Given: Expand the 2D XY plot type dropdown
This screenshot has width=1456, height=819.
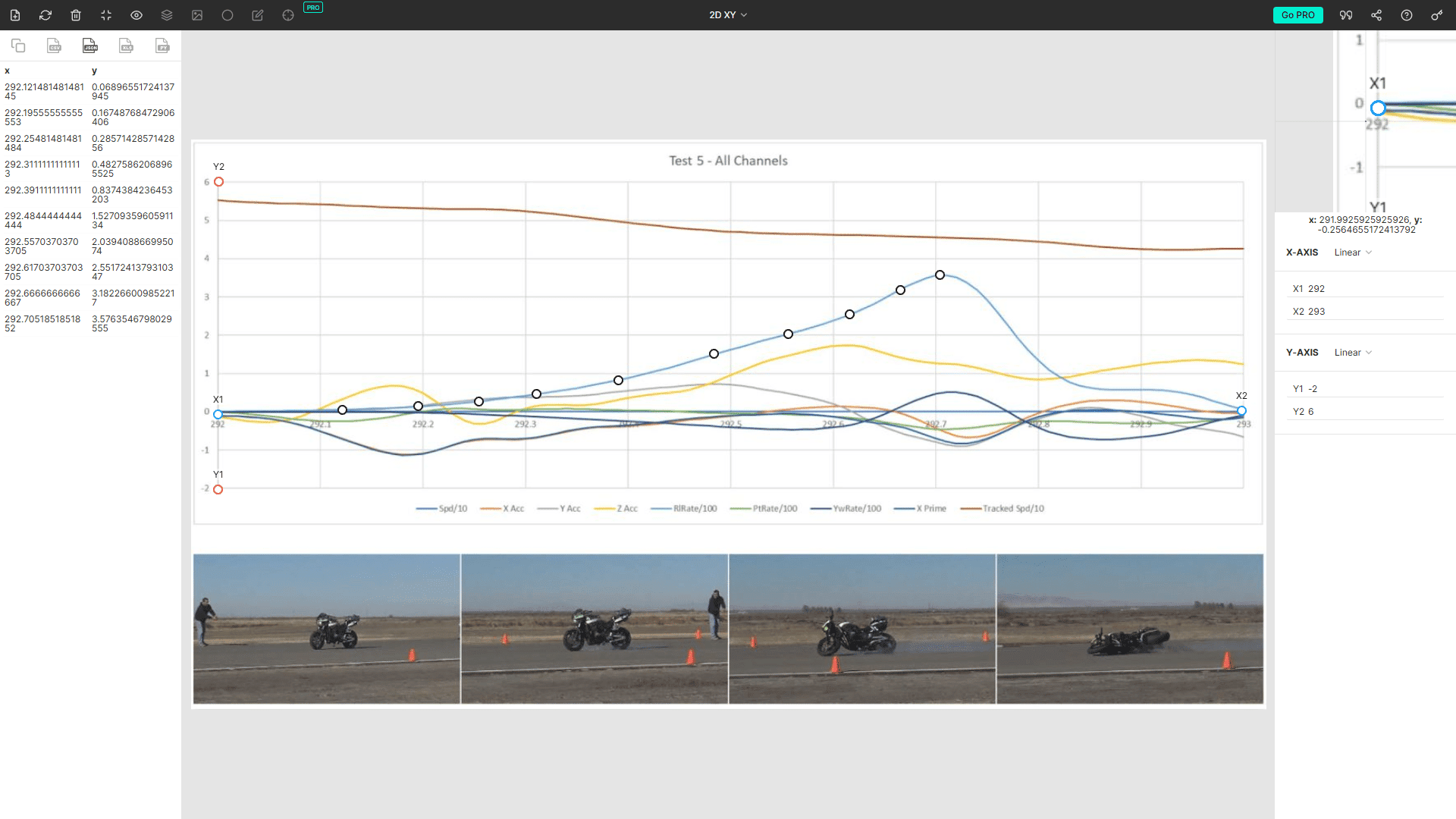Looking at the screenshot, I should pos(728,15).
